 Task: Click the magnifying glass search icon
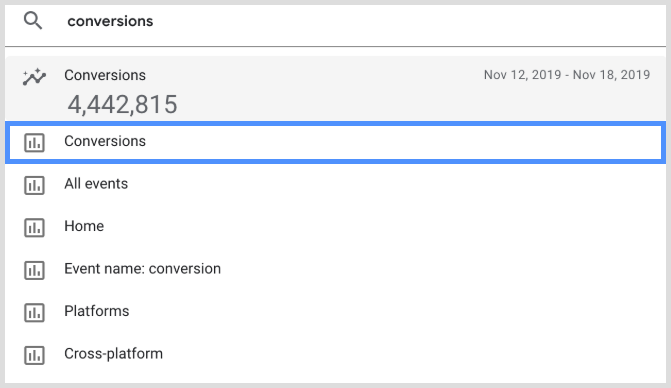tap(33, 21)
